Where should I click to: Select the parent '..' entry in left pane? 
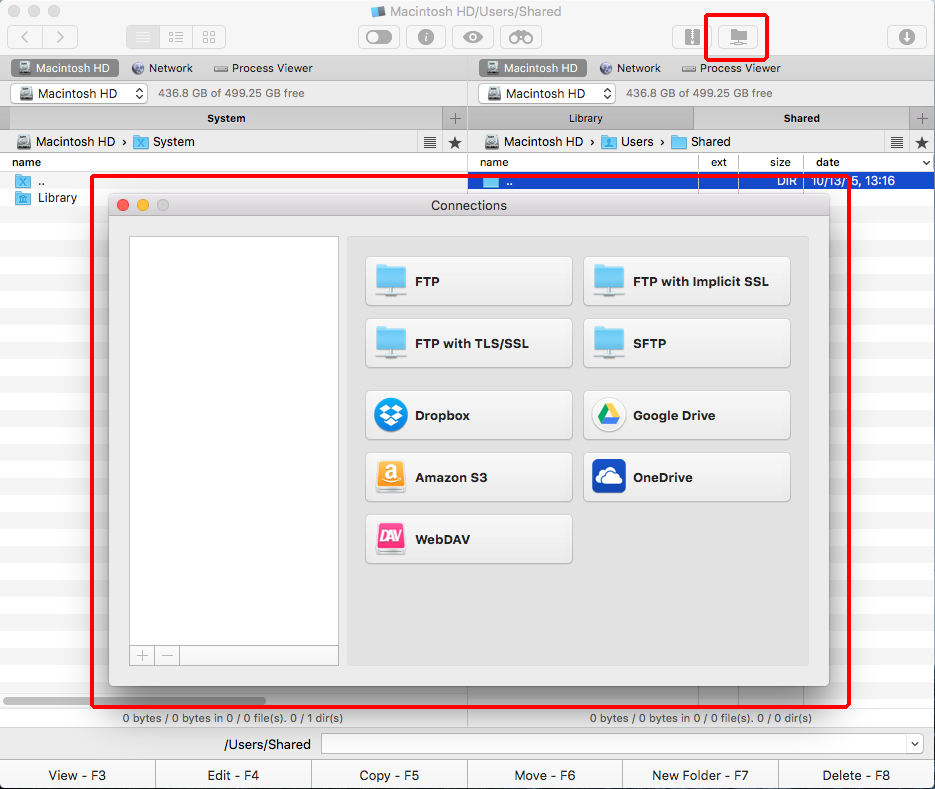[x=30, y=181]
